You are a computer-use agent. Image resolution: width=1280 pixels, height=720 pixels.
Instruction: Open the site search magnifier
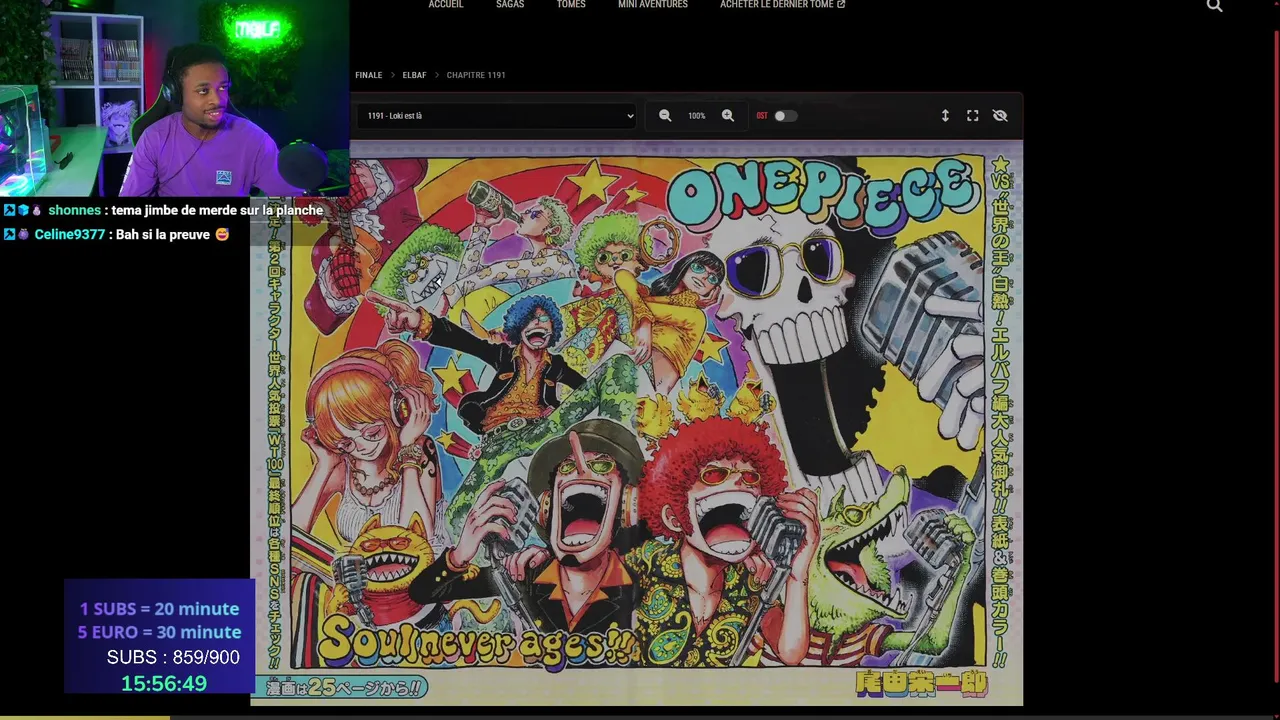click(x=1214, y=6)
